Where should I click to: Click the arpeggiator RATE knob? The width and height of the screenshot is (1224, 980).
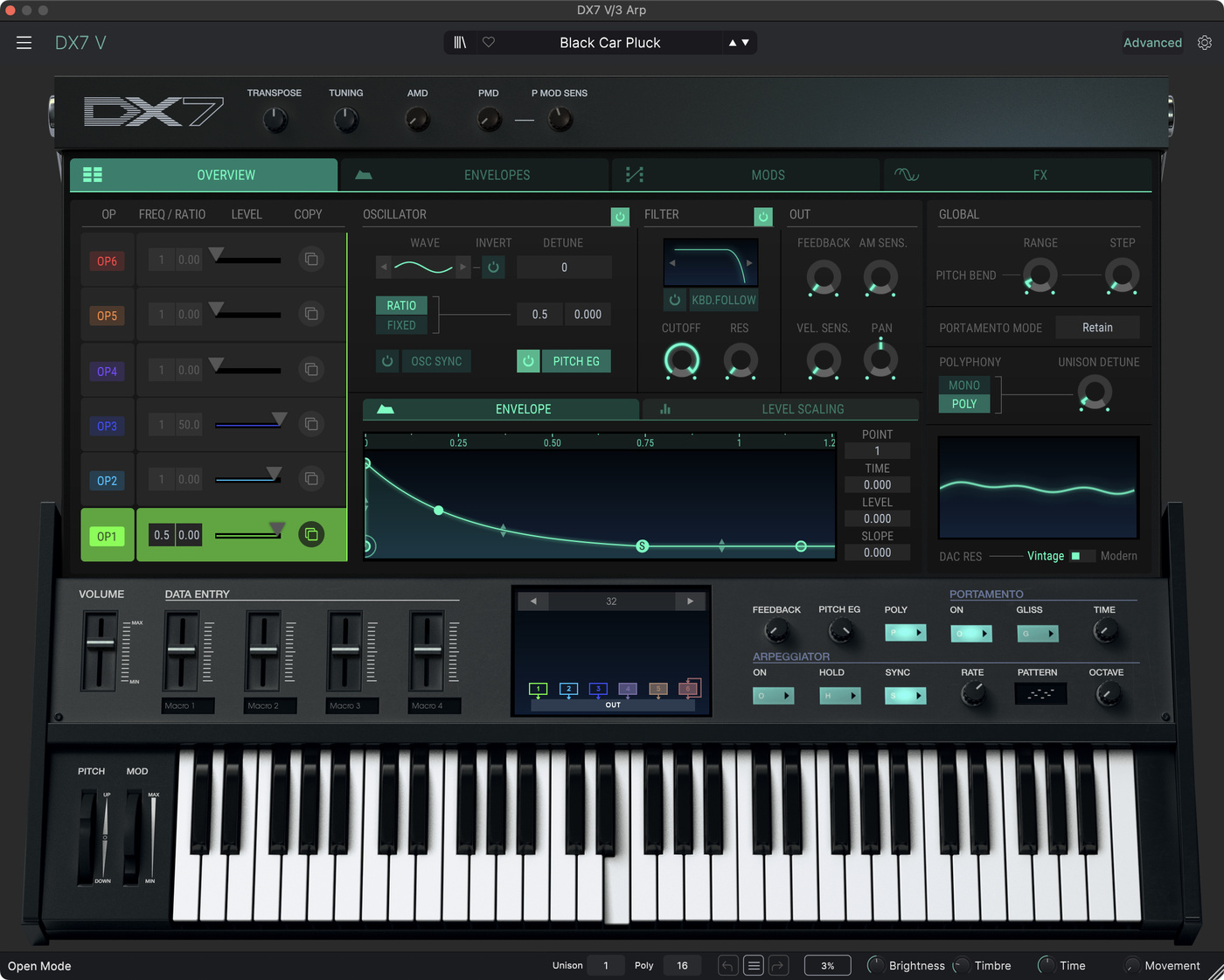coord(973,694)
